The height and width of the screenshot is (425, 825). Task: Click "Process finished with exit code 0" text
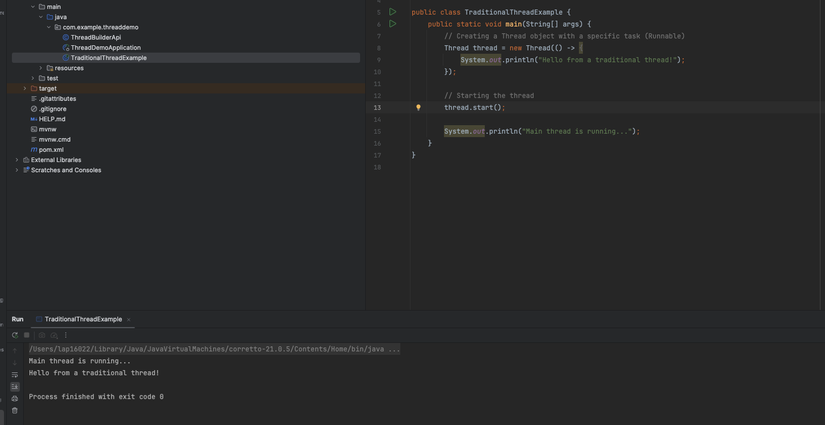(96, 397)
